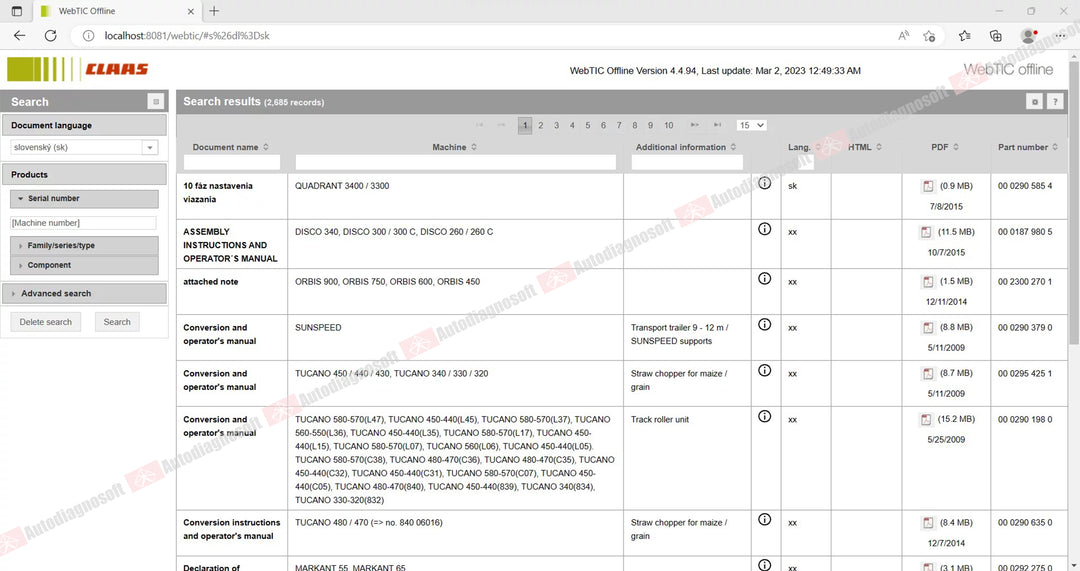The height and width of the screenshot is (571, 1080).
Task: Open info icon for DISCO 340 assembly instructions row
Action: coord(765,229)
